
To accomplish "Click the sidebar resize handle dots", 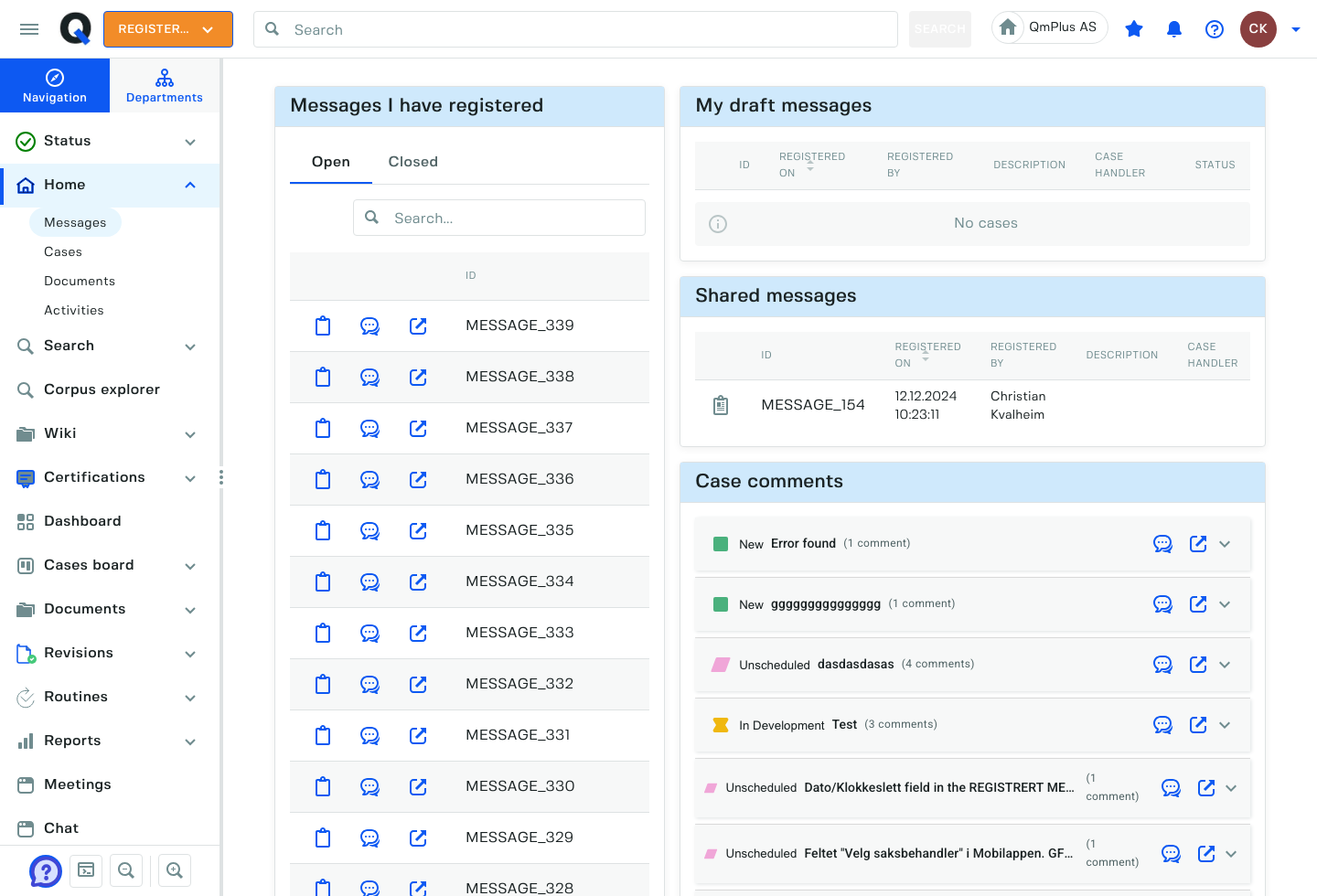I will tap(221, 477).
